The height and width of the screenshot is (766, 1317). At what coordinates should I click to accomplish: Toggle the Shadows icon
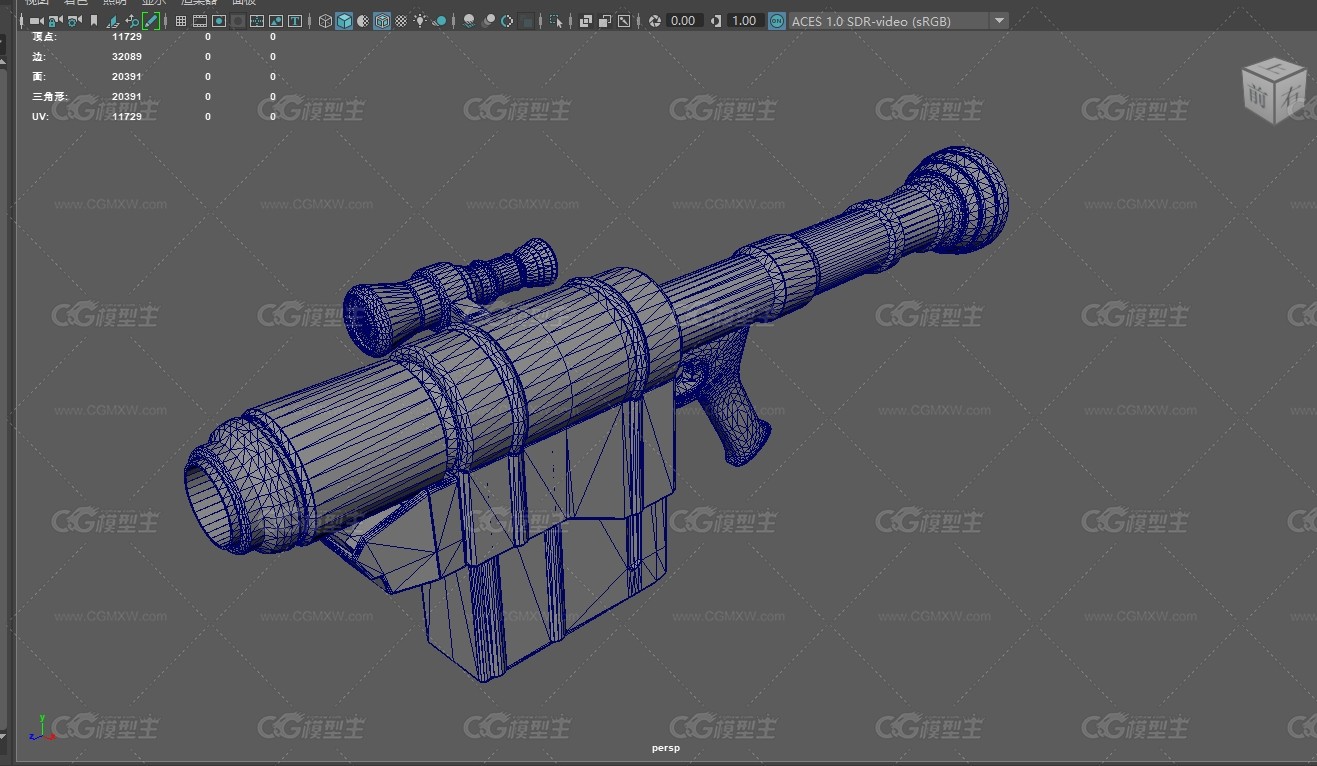(x=439, y=21)
